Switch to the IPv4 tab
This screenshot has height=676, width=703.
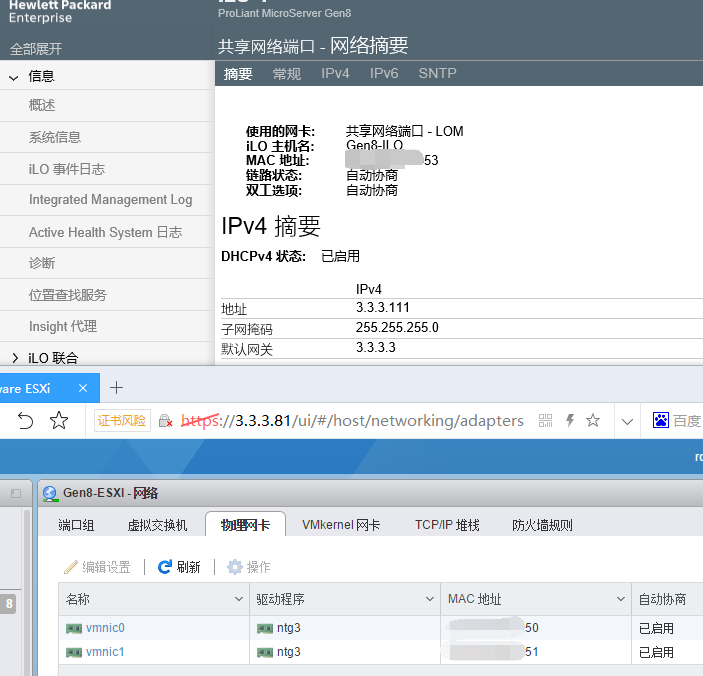[335, 74]
